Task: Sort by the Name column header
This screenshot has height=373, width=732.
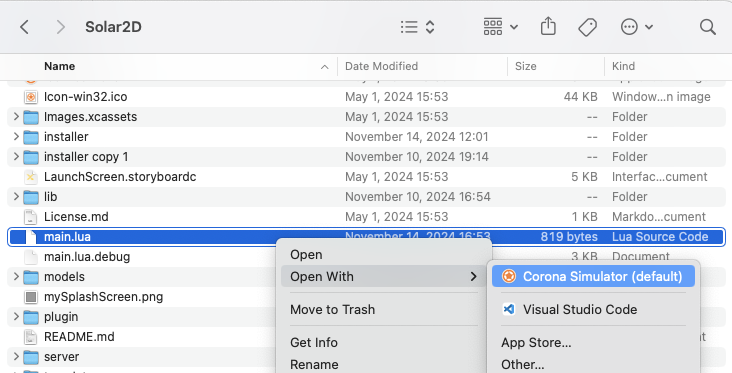Action: click(59, 66)
